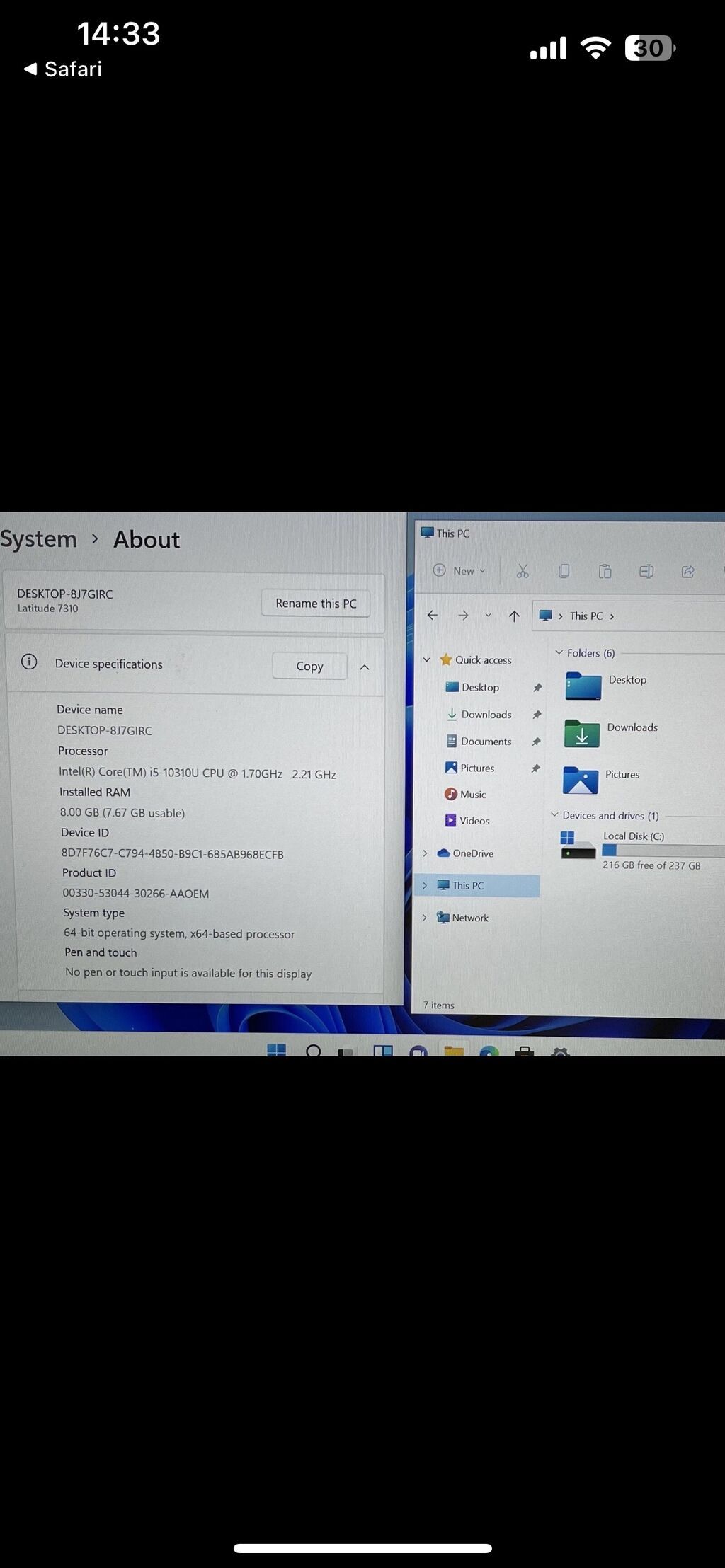Click '8.00 GB (7.67 GB usable)' text
Screen dimensions: 725x1568
[x=122, y=813]
